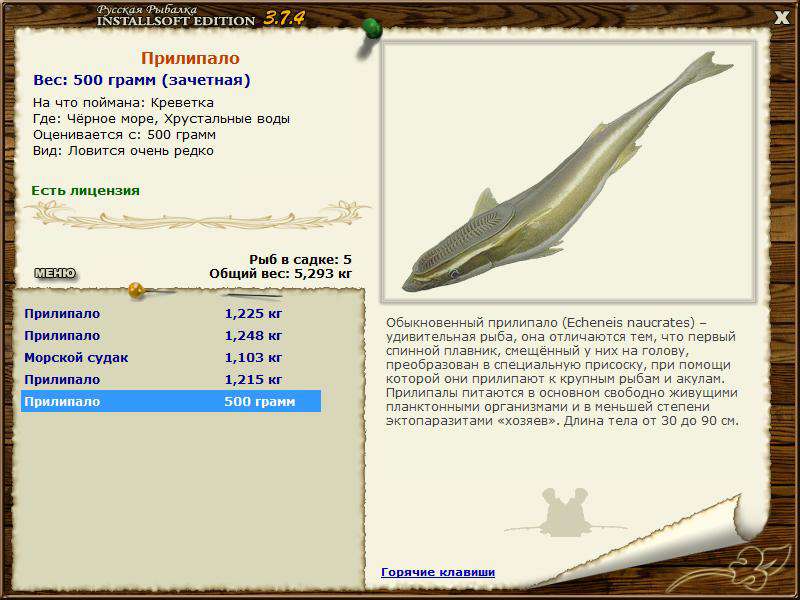Select the Прилипало 1,215 кг entry

(x=171, y=380)
